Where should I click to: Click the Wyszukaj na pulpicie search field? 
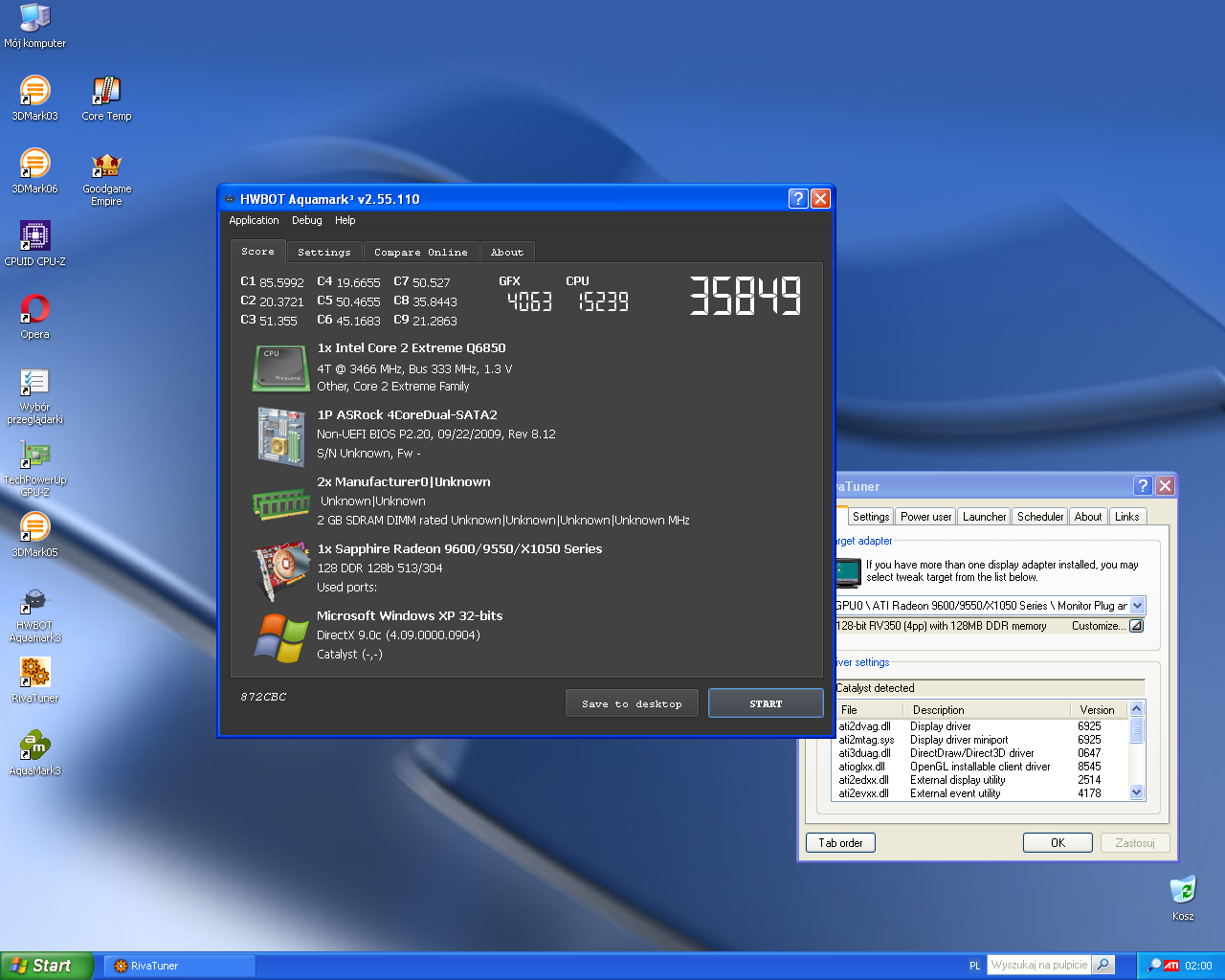pyautogui.click(x=1039, y=965)
